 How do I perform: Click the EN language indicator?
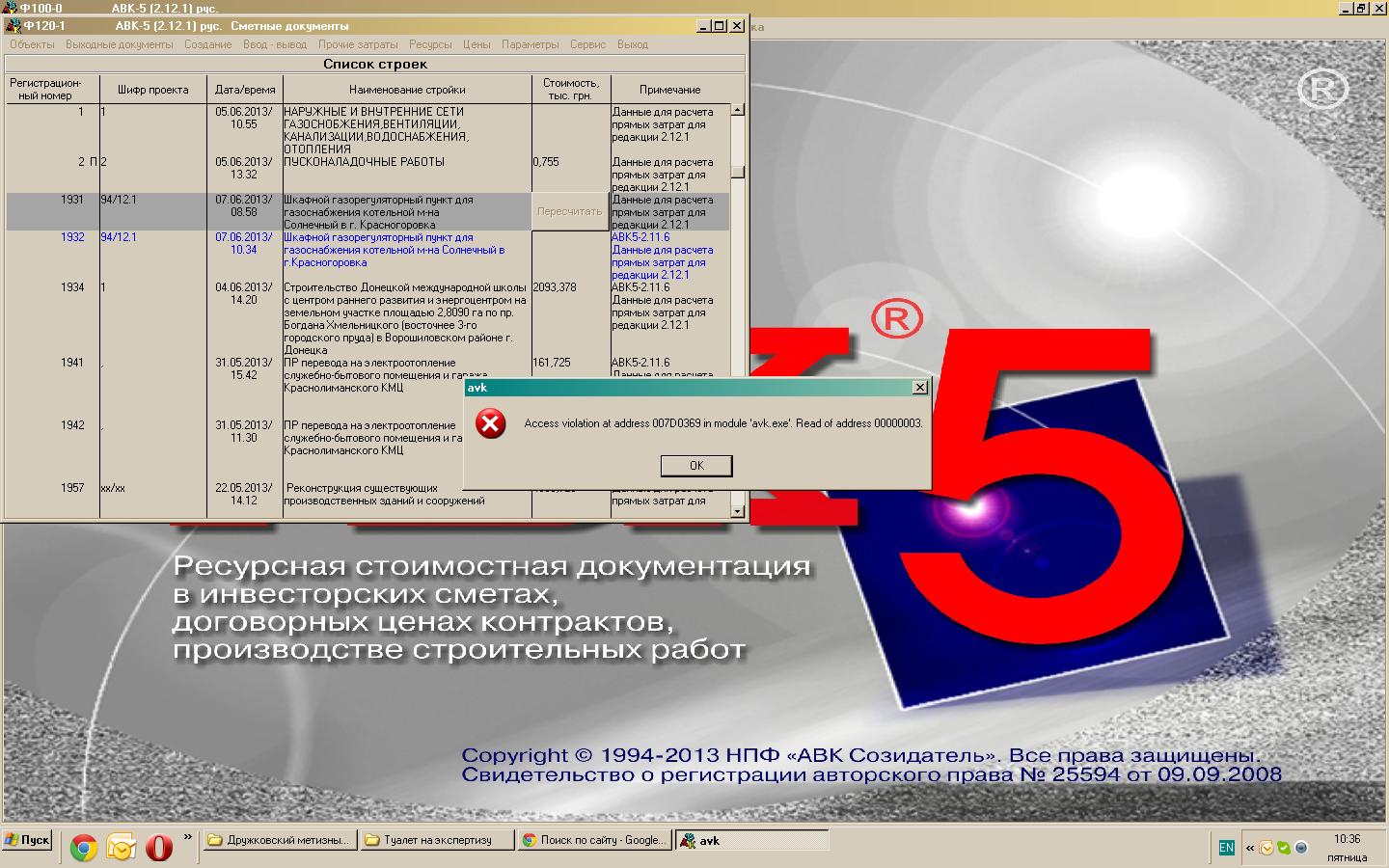(1226, 848)
